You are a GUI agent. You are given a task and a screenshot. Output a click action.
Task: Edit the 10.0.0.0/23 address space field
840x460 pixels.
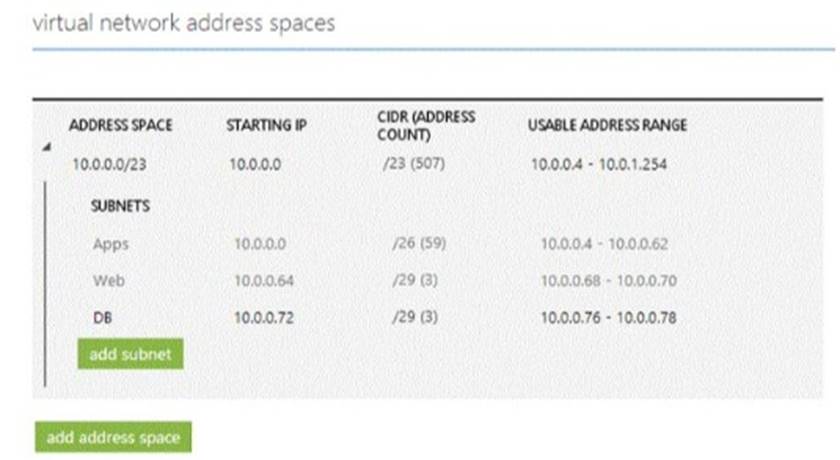[x=109, y=164]
